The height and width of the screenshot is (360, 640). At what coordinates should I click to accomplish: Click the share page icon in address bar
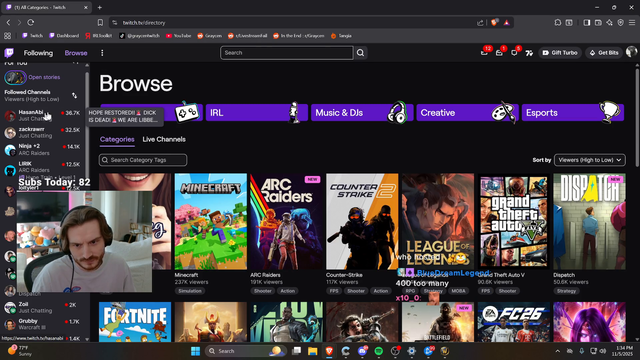[480, 22]
